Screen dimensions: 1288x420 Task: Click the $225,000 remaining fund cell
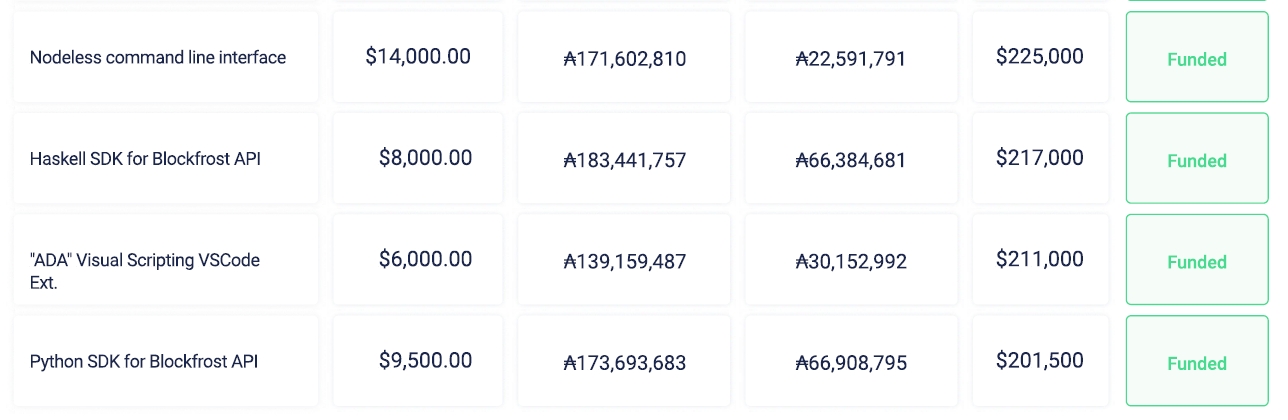[x=1039, y=57]
